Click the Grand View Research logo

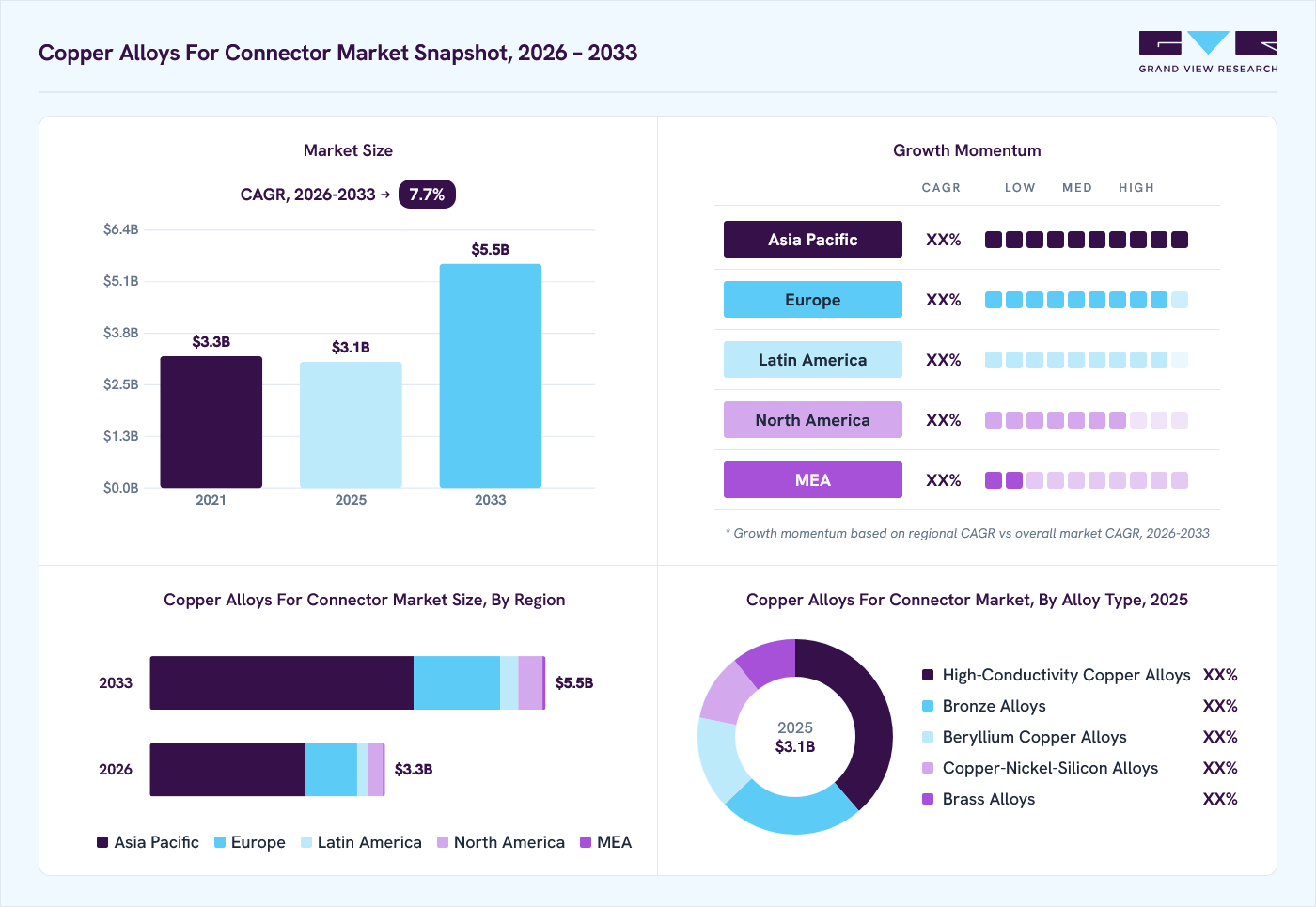1208,53
